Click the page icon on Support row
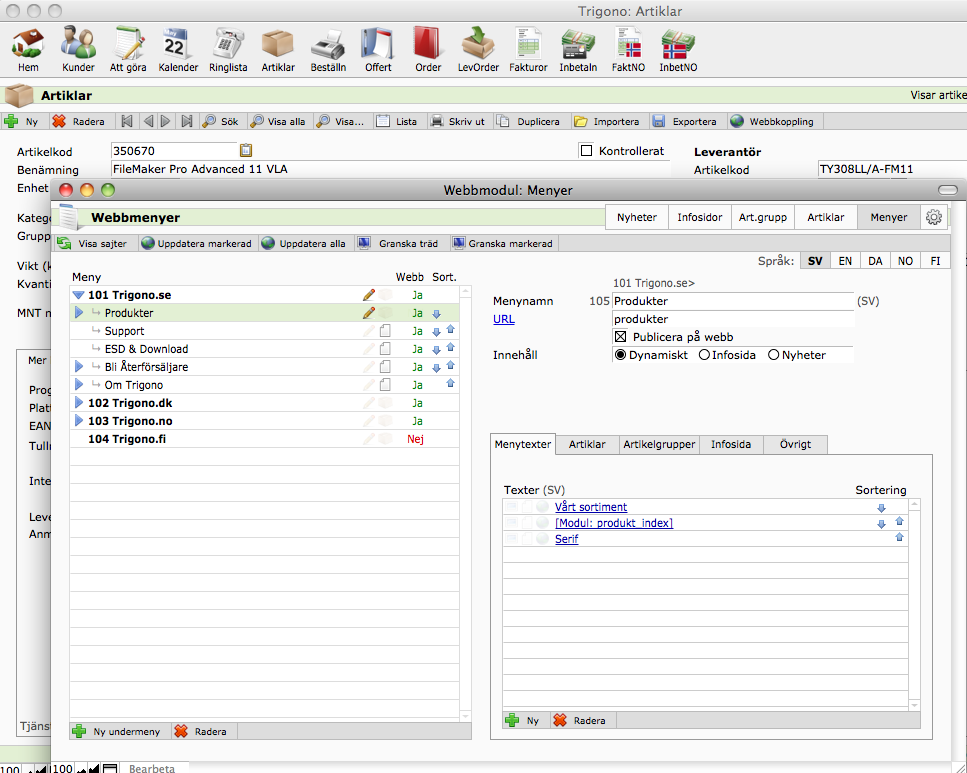This screenshot has width=967, height=773. [x=385, y=331]
